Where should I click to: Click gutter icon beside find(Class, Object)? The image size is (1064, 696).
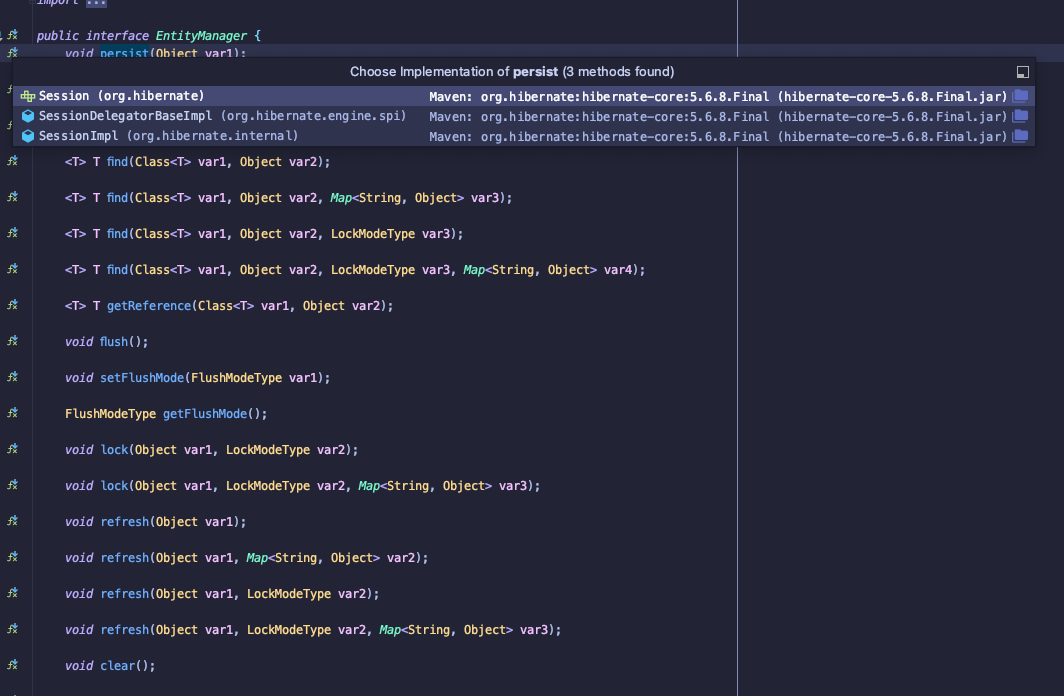click(12, 161)
